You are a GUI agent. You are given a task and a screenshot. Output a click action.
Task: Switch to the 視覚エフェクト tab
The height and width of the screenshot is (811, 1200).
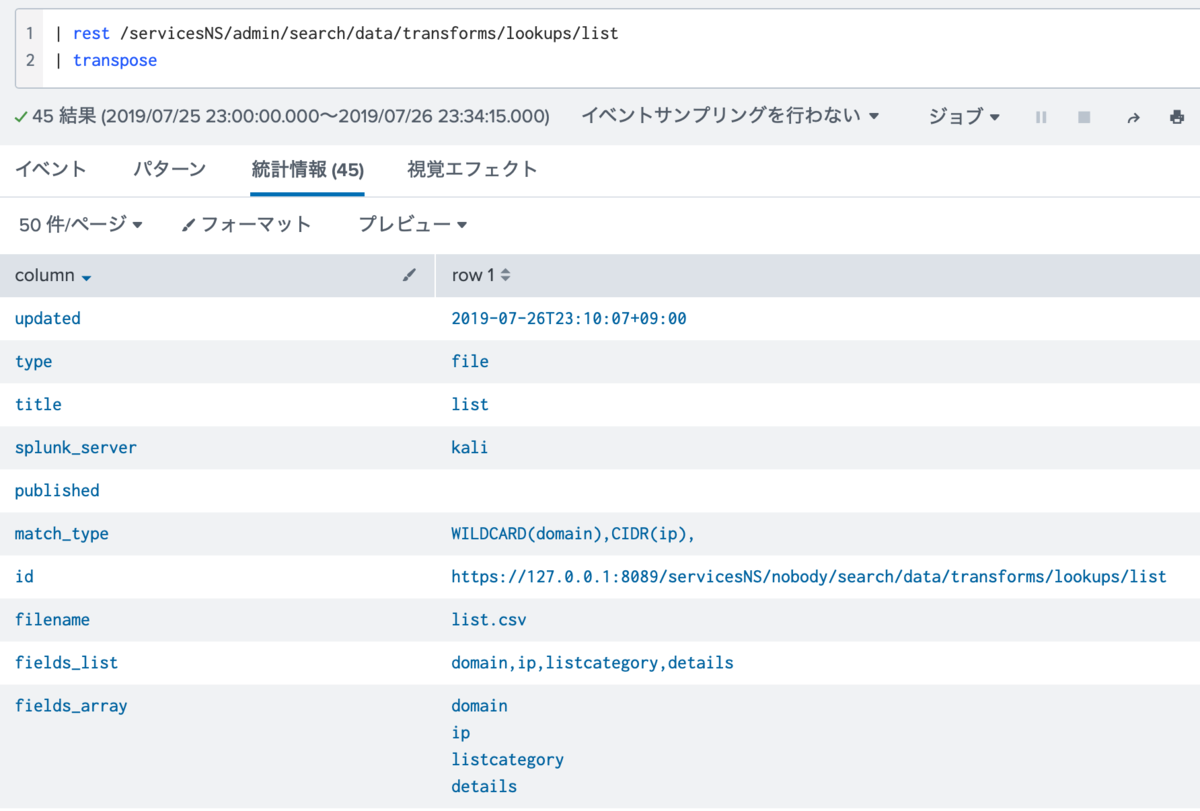coord(473,169)
